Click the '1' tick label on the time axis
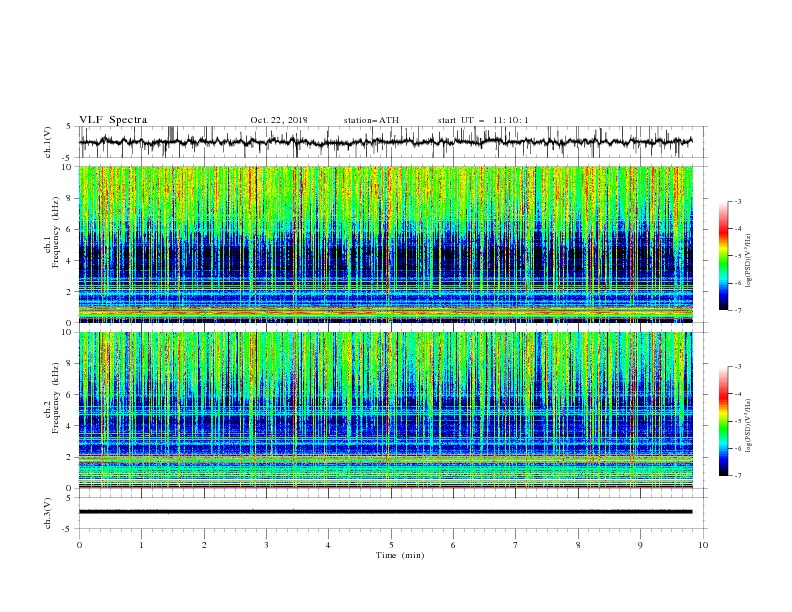This screenshot has width=792, height=612. tap(141, 545)
